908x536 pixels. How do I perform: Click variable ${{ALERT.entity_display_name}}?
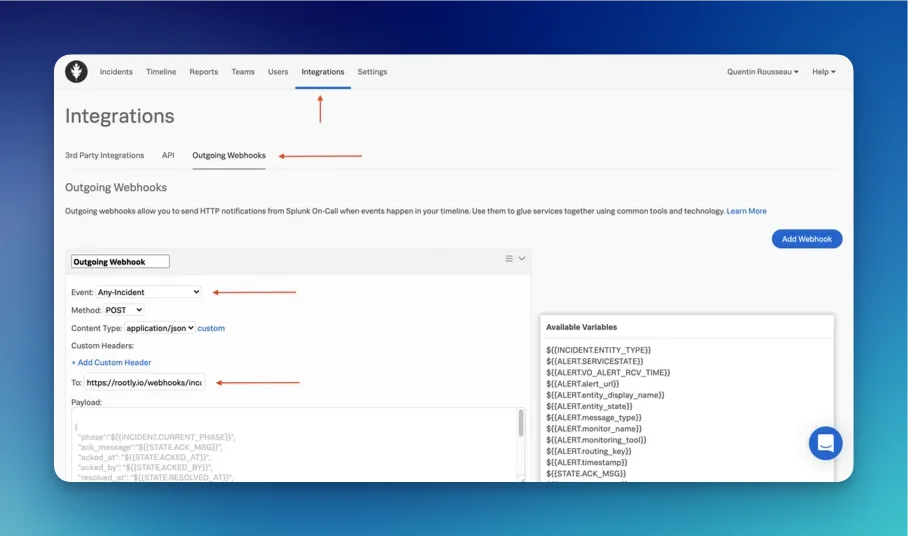605,395
